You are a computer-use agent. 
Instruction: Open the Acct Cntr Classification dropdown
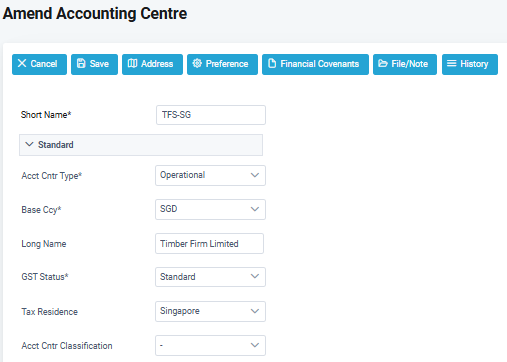tap(210, 345)
